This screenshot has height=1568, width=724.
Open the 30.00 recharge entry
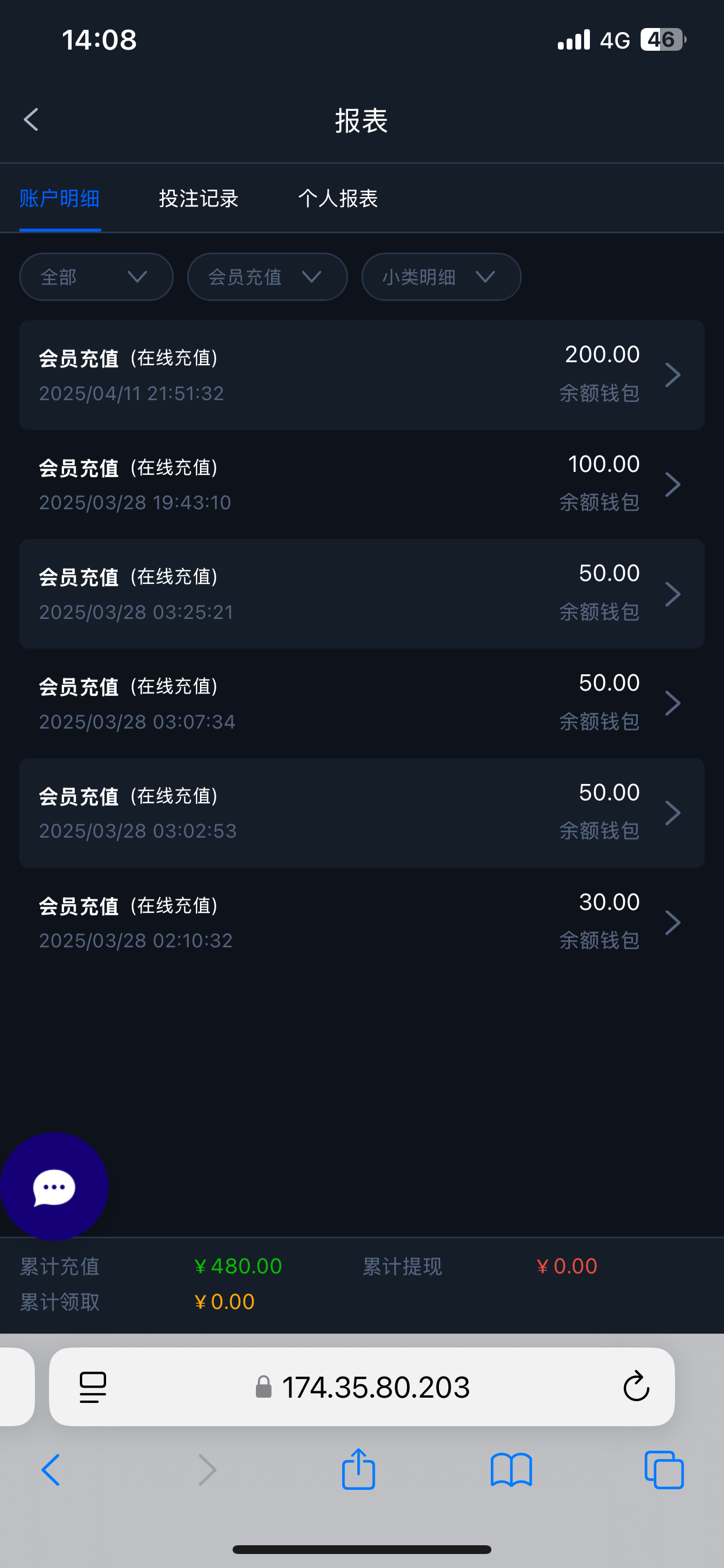[361, 922]
